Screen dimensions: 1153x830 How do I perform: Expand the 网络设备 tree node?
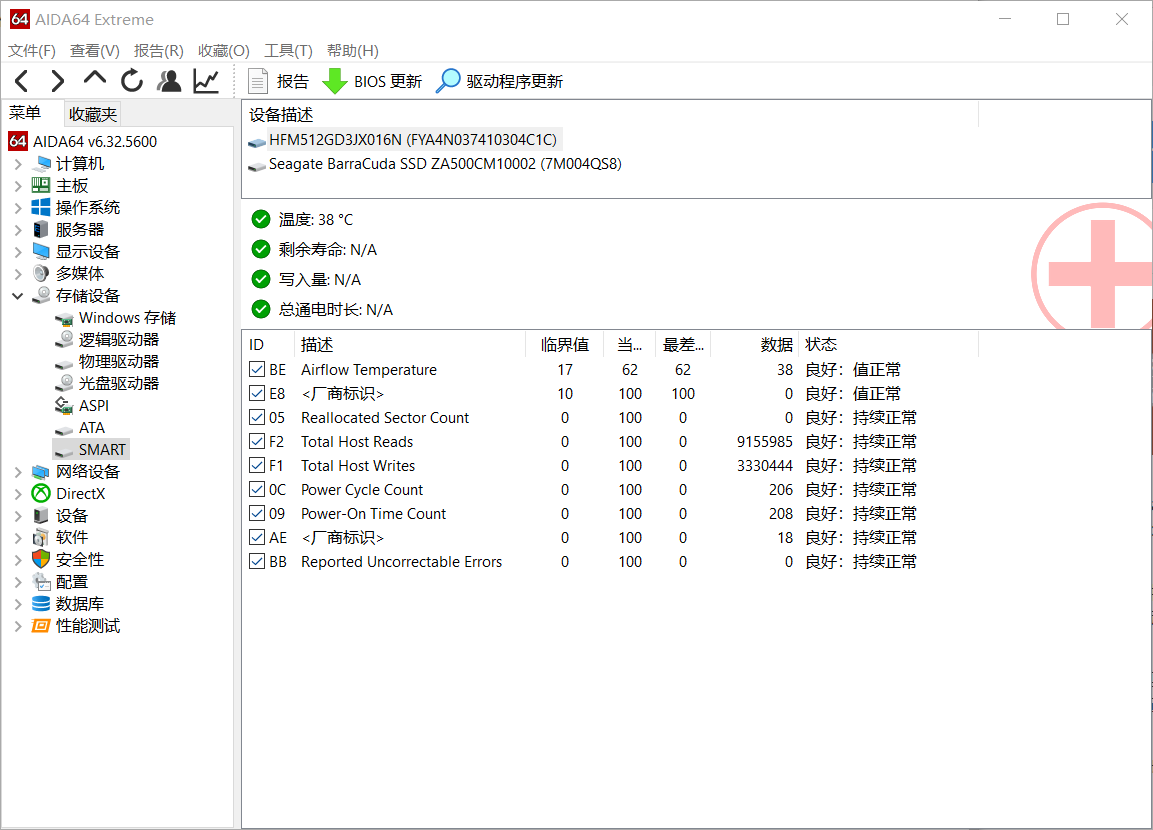tap(18, 472)
